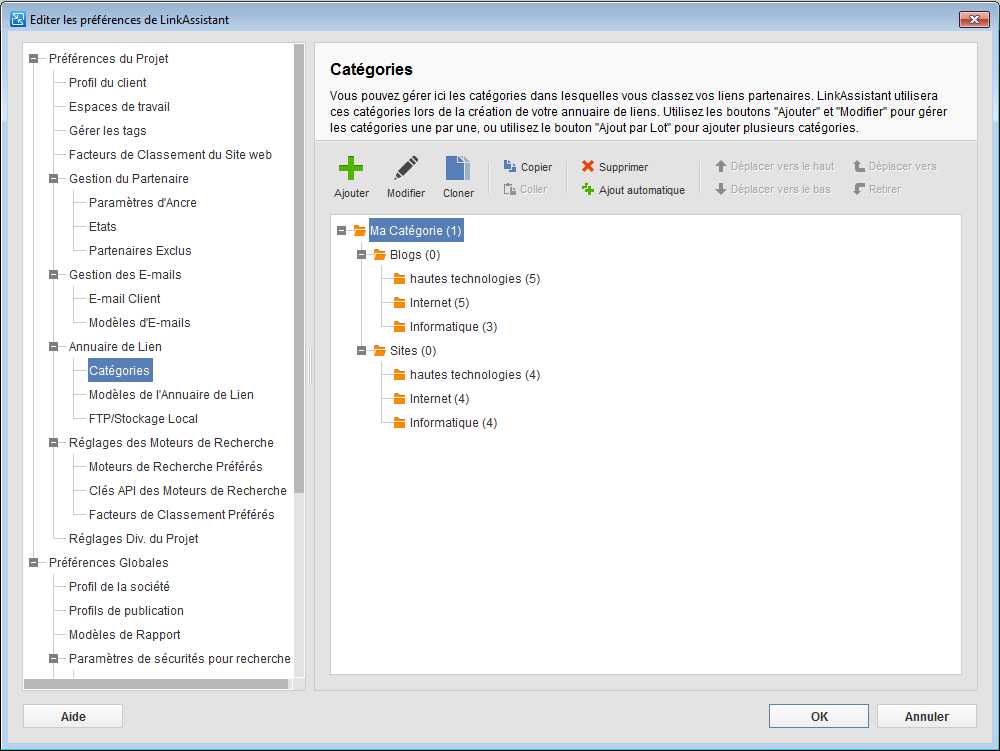This screenshot has width=1000, height=751.
Task: Click the green Ajouter plus icon
Action: 351,168
